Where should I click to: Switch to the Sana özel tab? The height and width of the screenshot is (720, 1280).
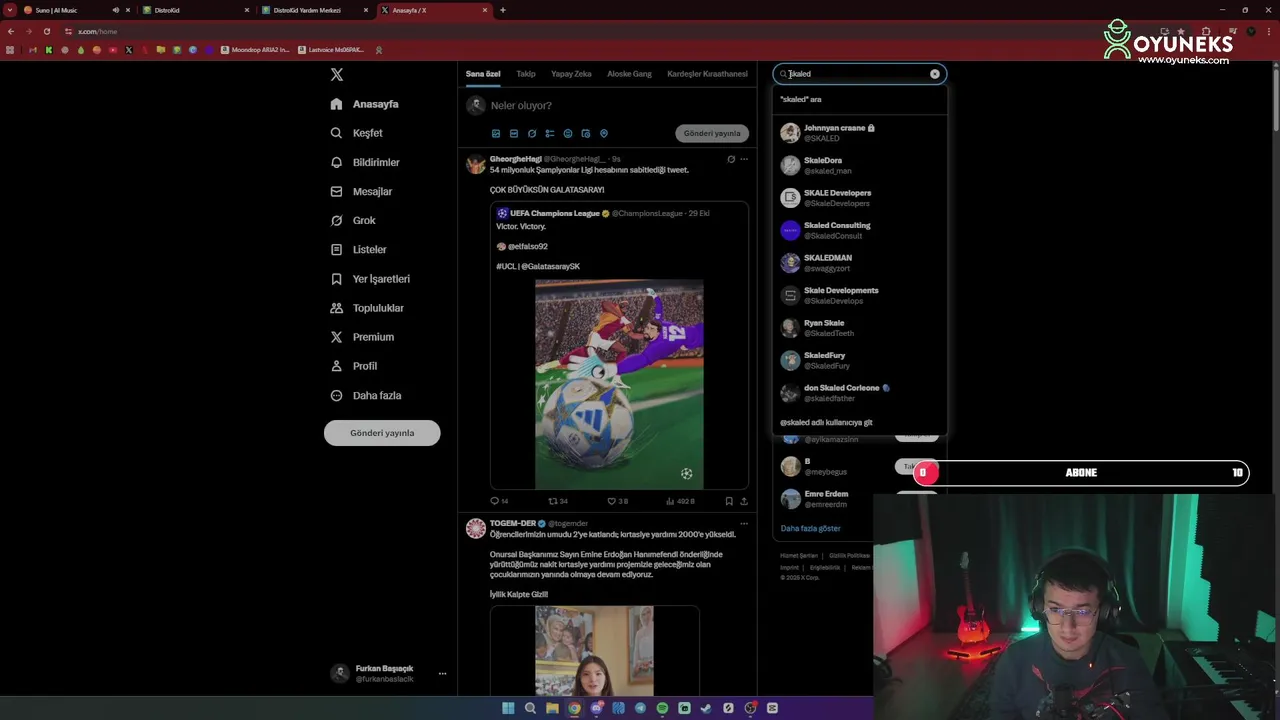point(483,74)
